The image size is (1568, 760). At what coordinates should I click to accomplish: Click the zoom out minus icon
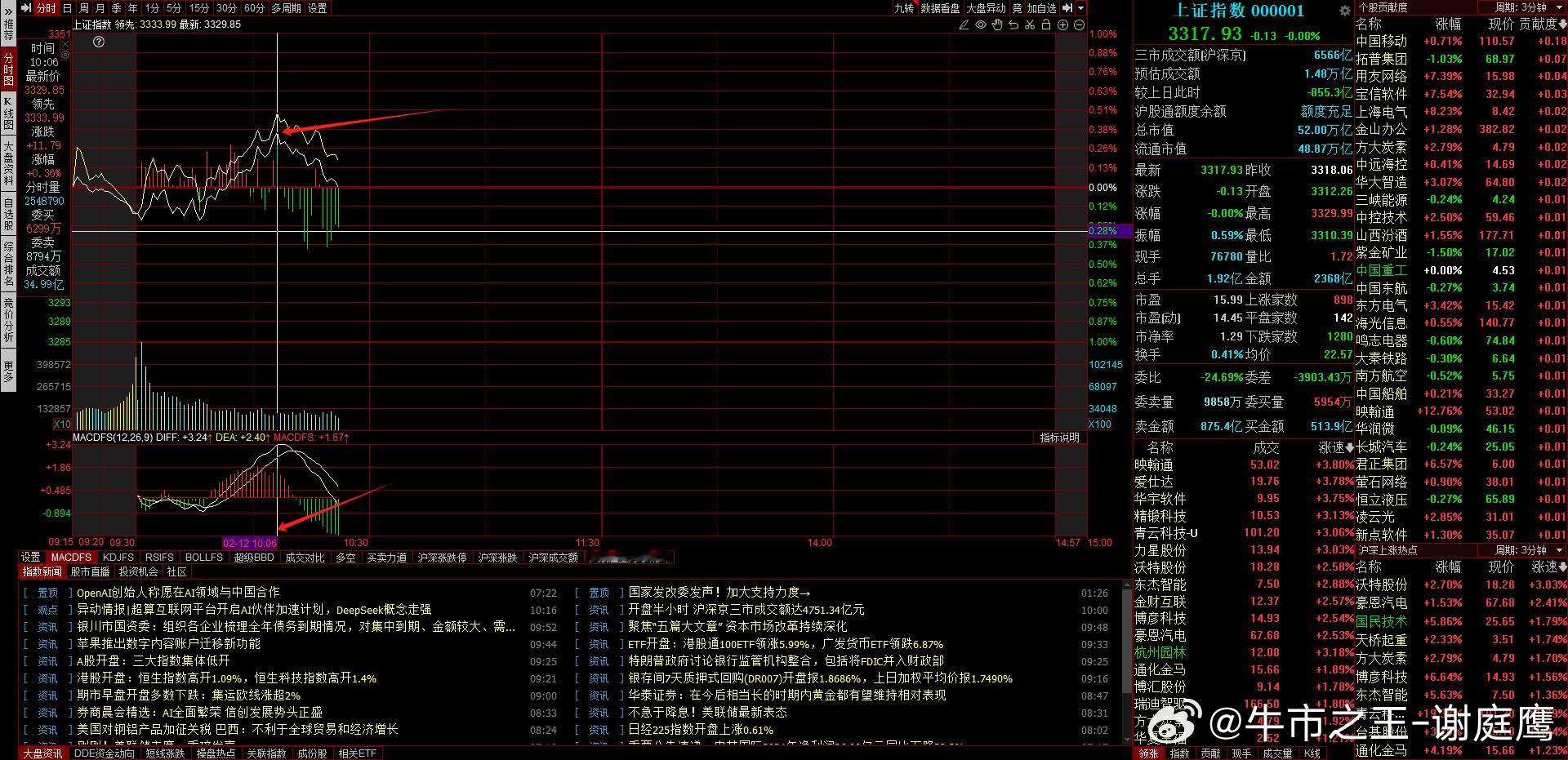tap(1079, 24)
